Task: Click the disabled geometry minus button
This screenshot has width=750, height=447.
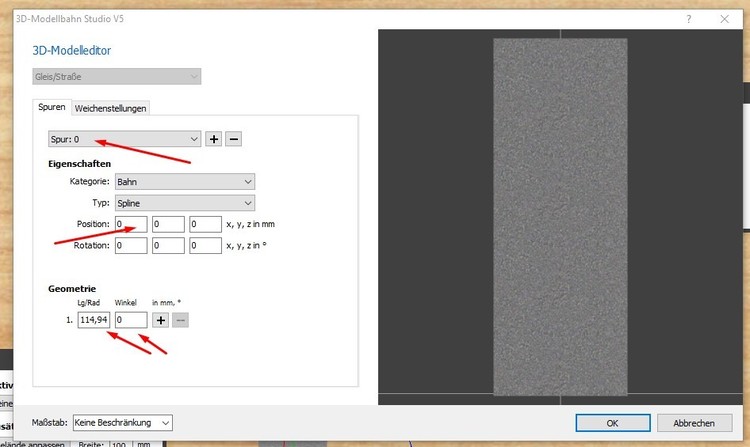Action: click(x=180, y=320)
